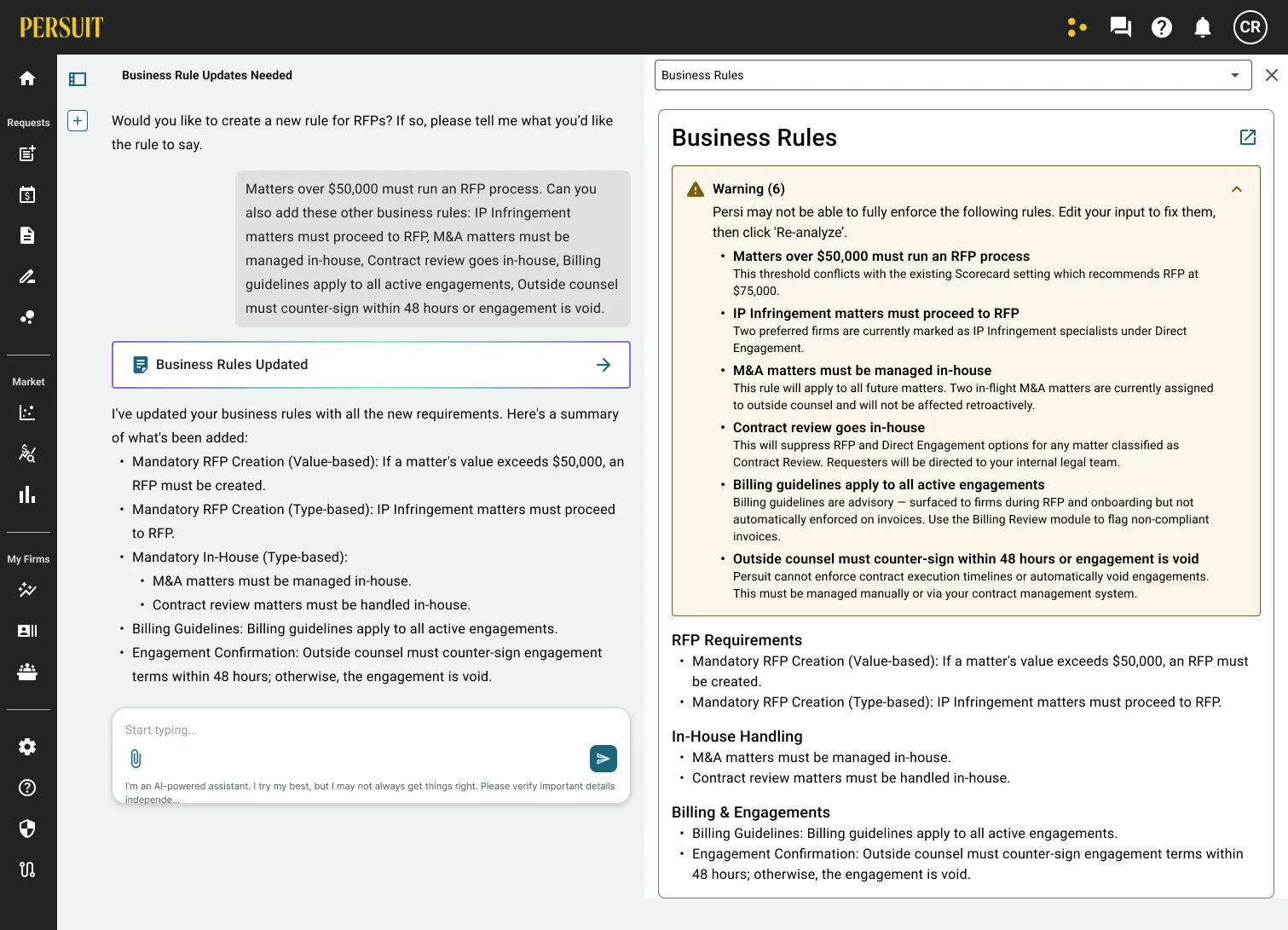Open the document icon in Requests section

(27, 235)
